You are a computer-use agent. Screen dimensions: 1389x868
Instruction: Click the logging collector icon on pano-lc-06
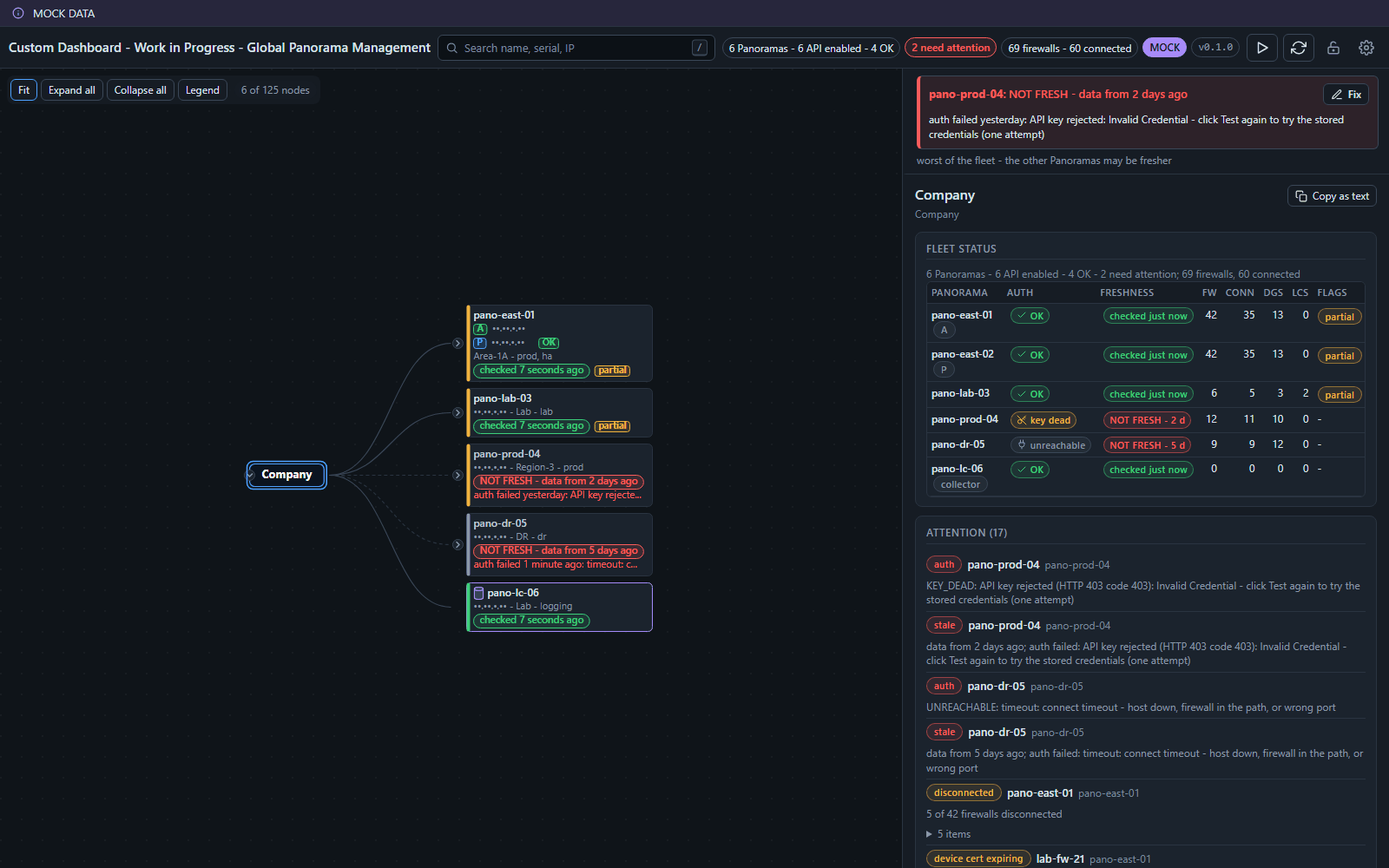point(479,593)
